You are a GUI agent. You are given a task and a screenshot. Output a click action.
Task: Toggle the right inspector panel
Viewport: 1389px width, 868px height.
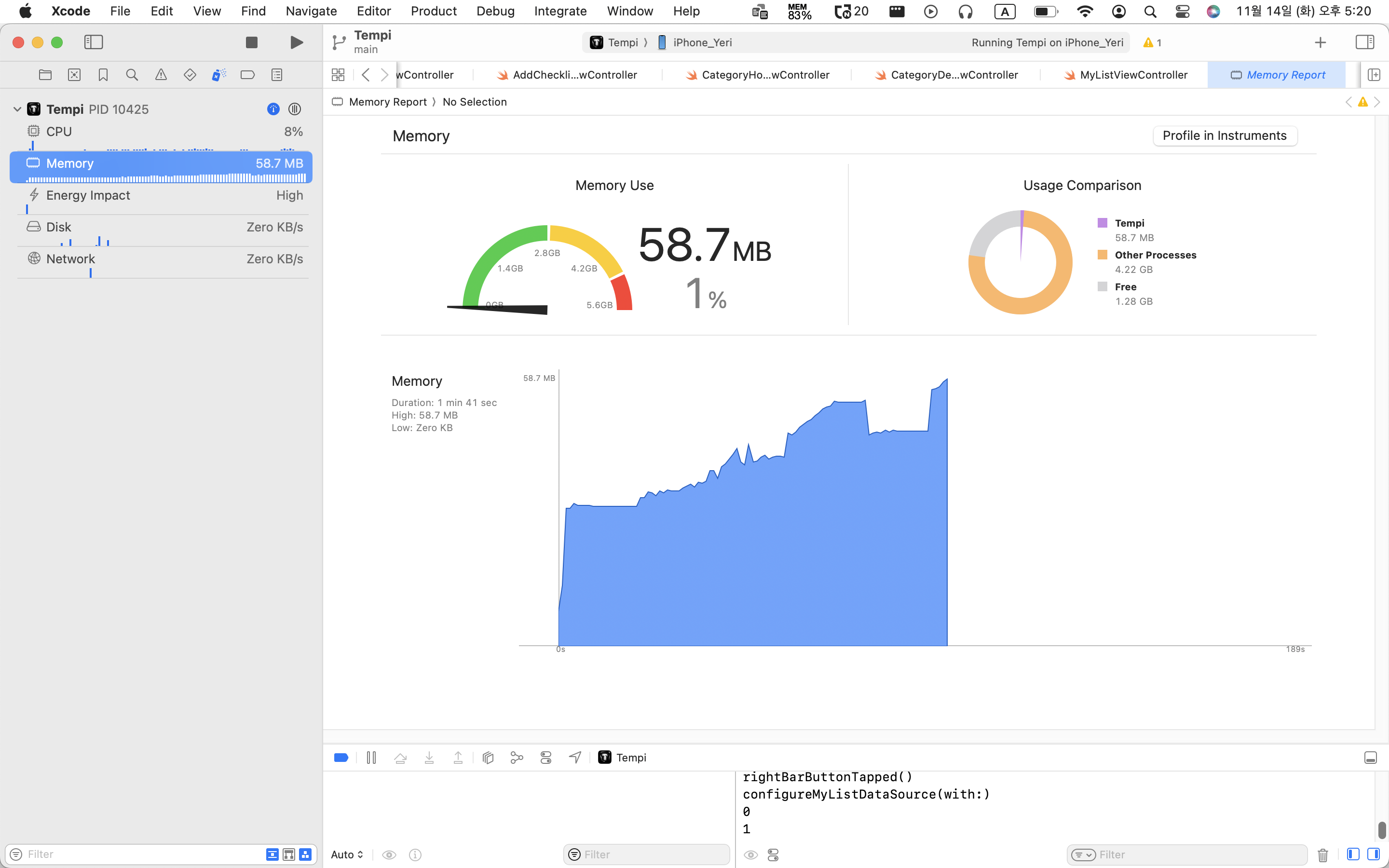(x=1364, y=42)
